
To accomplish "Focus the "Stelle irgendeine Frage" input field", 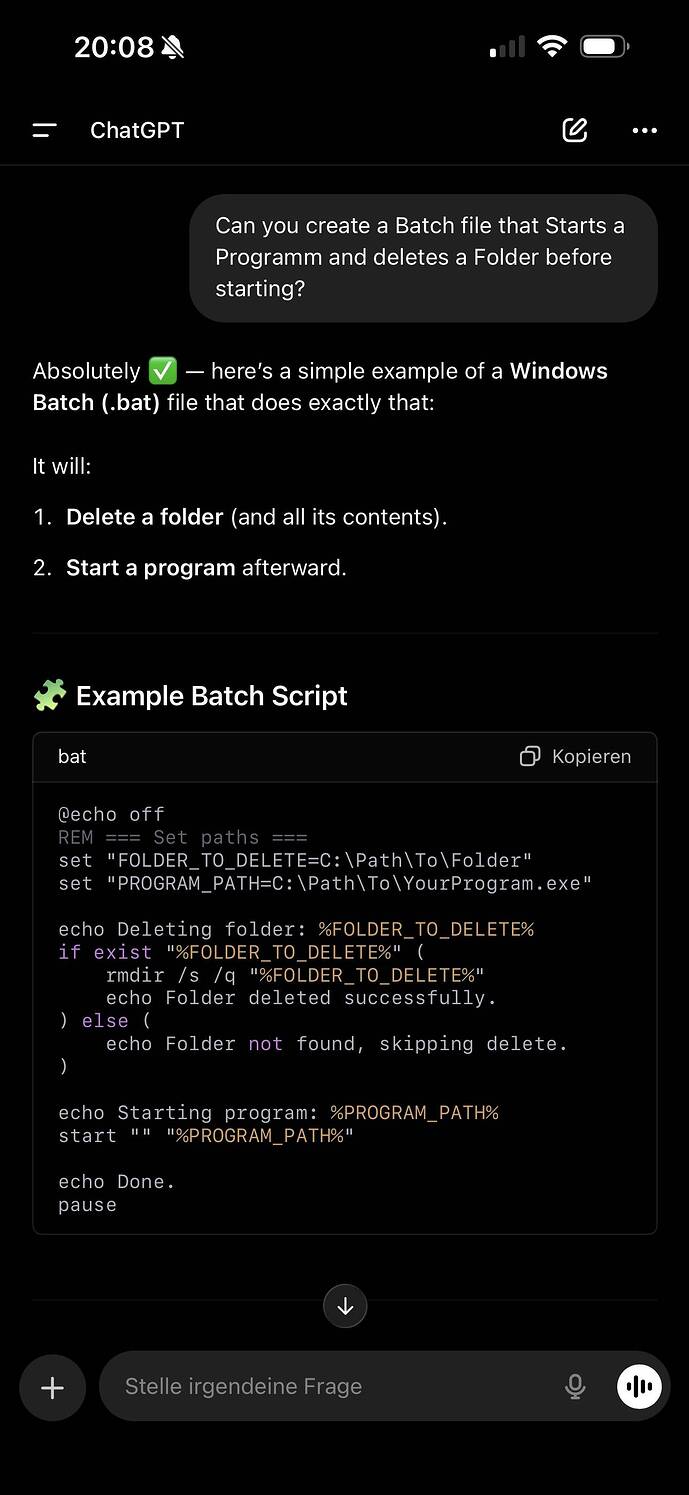I will tap(330, 1387).
